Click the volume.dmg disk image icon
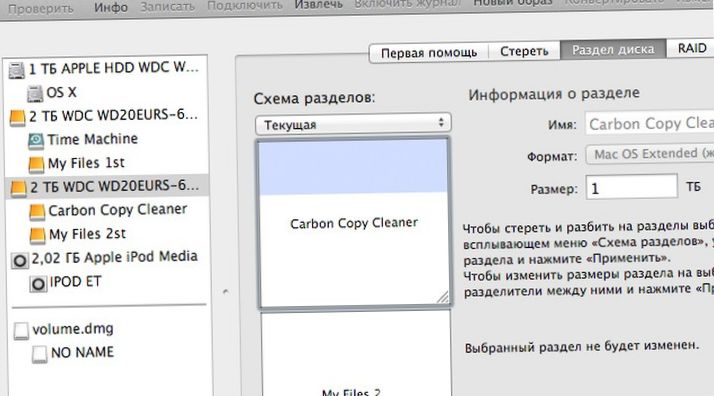 pos(21,331)
